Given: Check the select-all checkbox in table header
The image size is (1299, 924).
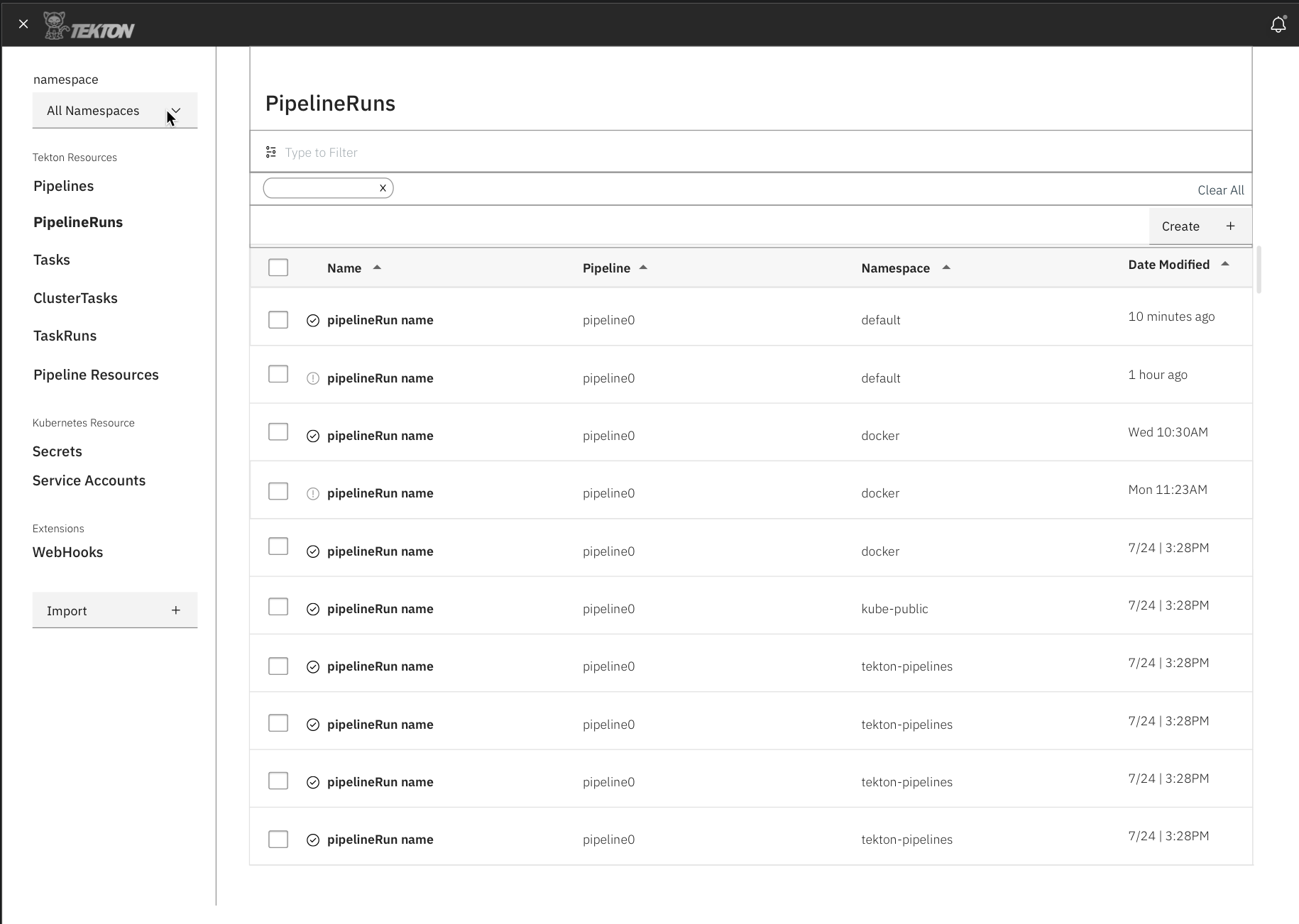Looking at the screenshot, I should [278, 267].
